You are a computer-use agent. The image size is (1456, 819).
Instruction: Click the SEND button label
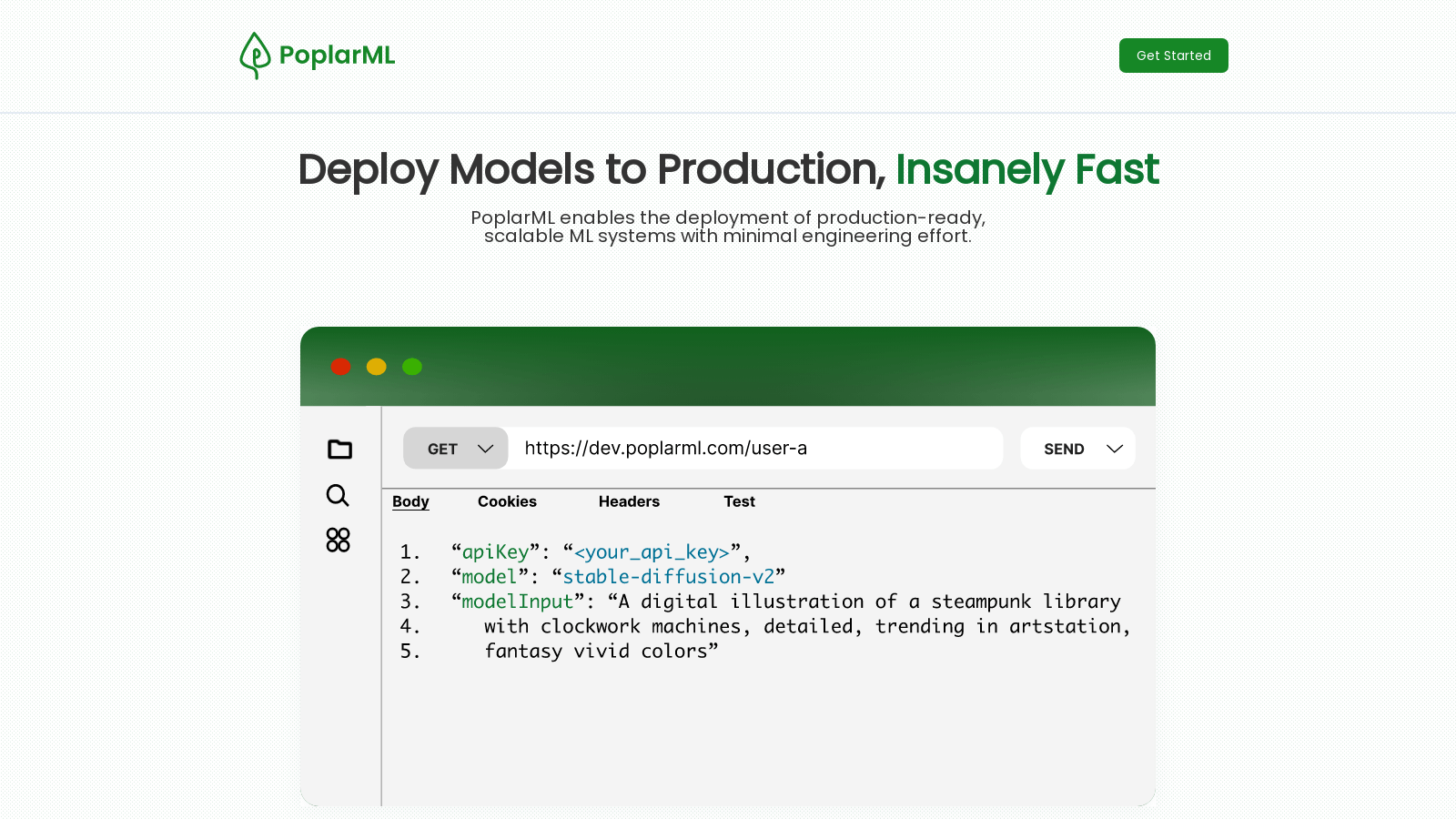1064,449
